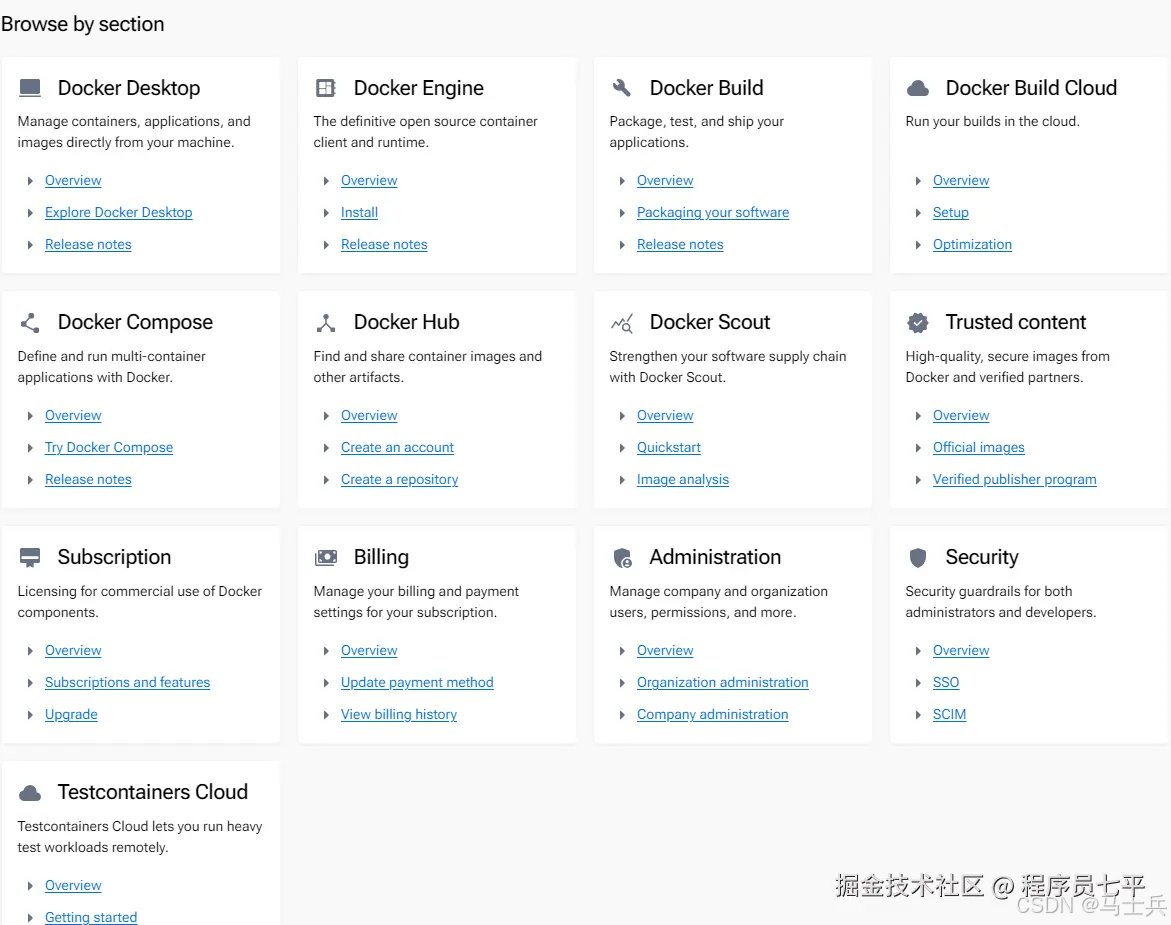
Task: Click the Docker Build Cloud cloud icon
Action: click(x=917, y=87)
